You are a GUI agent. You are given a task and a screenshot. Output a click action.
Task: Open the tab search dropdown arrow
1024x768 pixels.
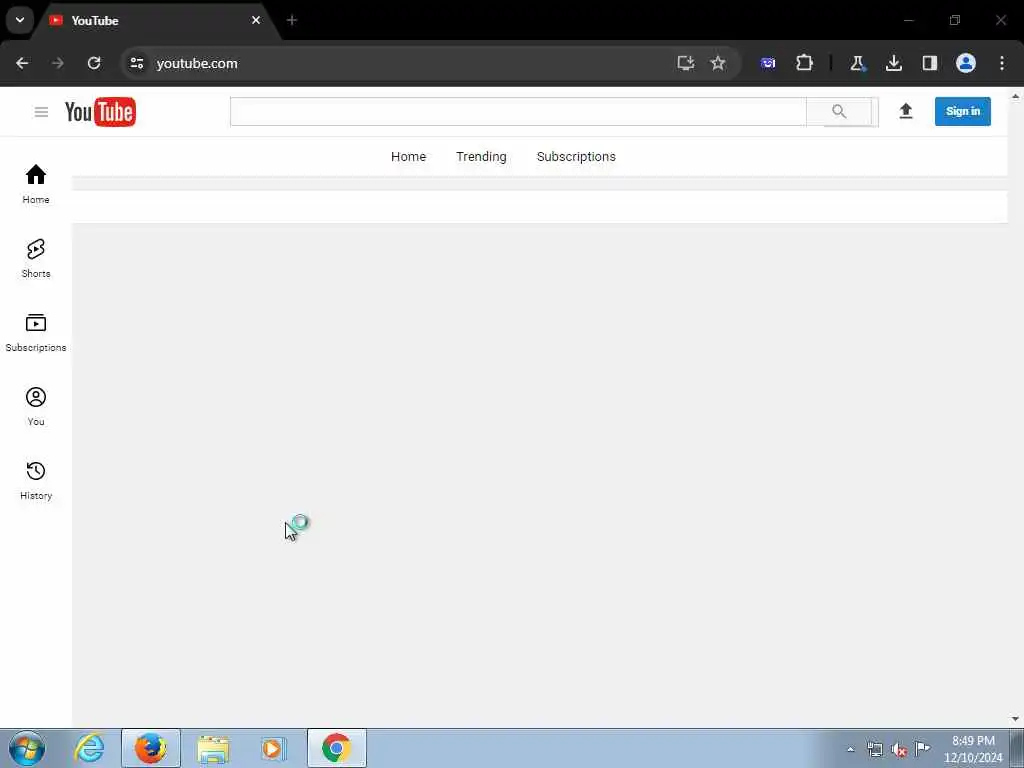[20, 20]
